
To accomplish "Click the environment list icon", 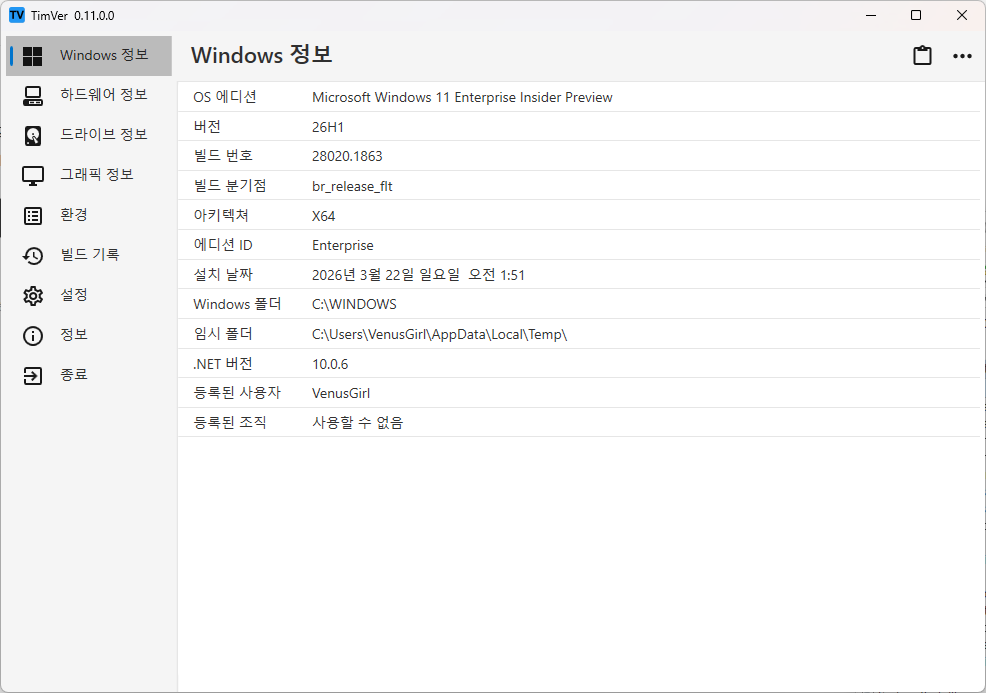I will click(33, 216).
